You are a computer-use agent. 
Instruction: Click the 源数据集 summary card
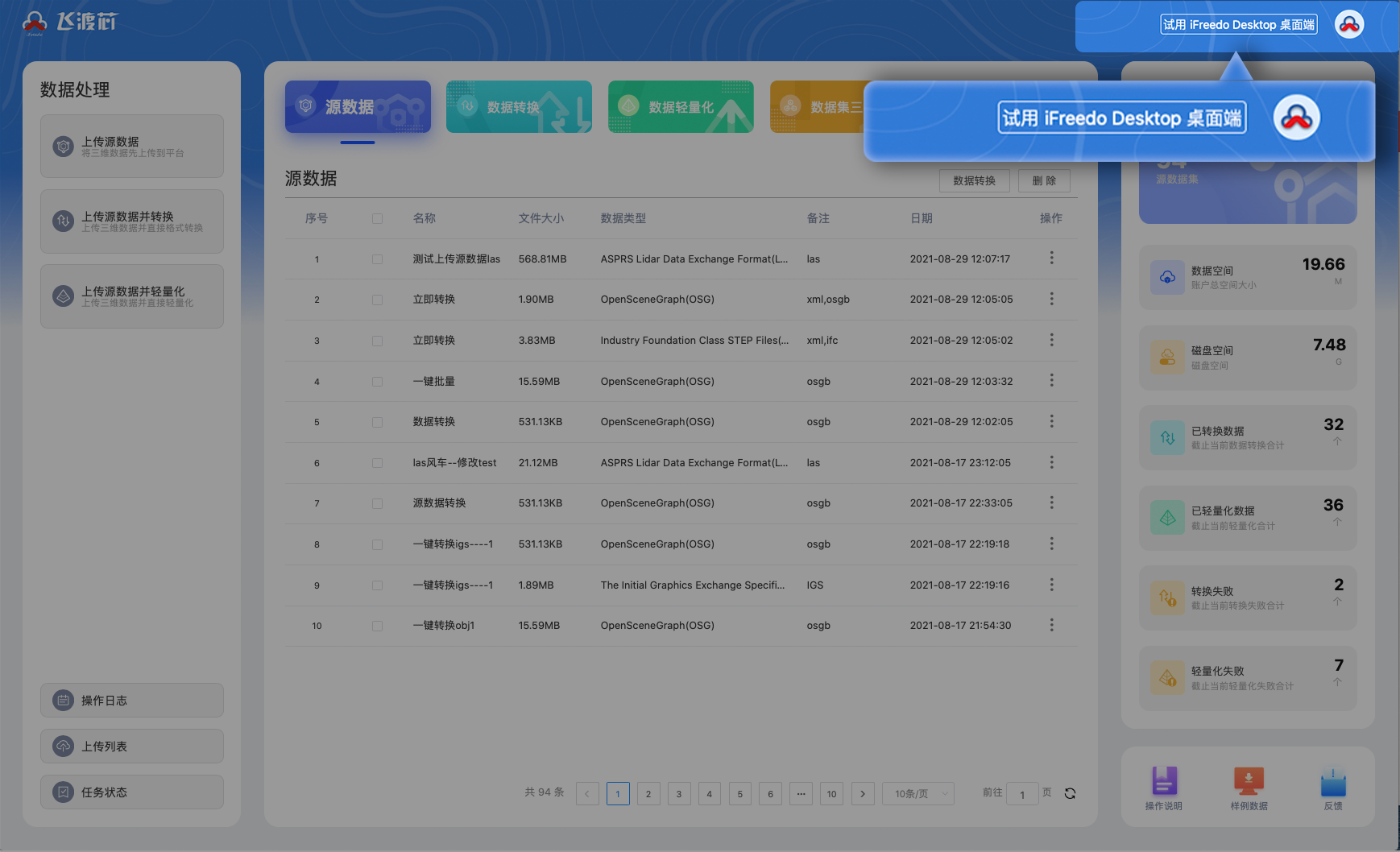point(1248,192)
